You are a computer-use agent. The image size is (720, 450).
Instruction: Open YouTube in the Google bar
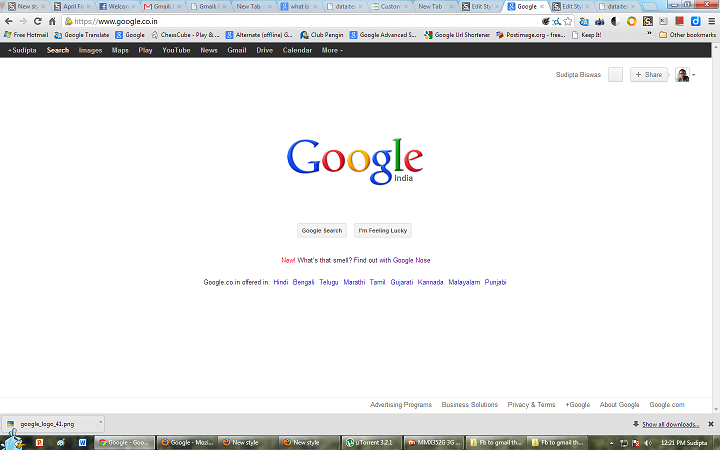[176, 50]
